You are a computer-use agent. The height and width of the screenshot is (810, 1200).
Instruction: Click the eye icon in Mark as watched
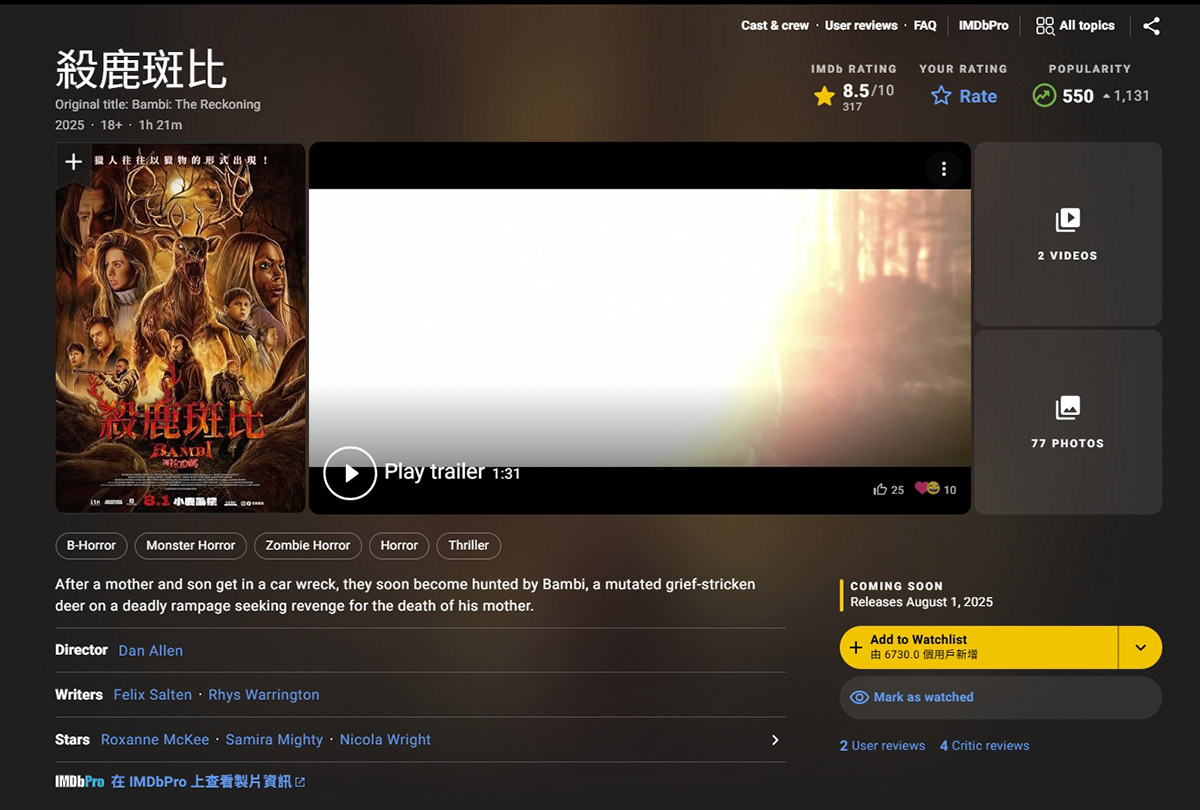[x=859, y=697]
